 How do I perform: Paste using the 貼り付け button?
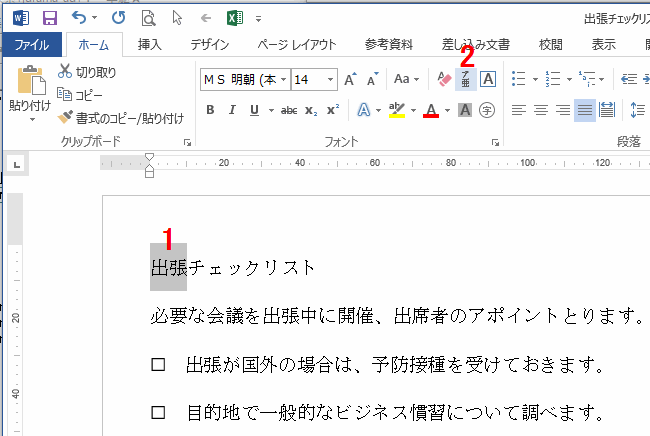click(31, 88)
